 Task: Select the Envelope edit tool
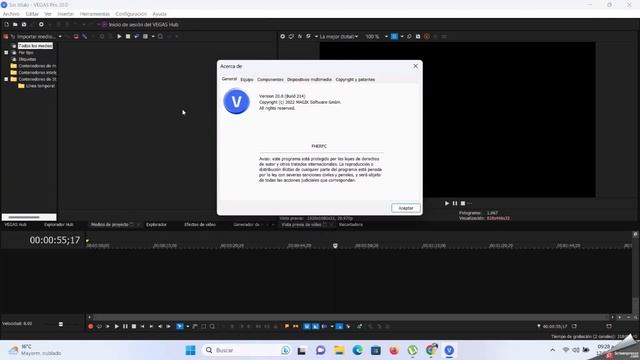pos(195,327)
